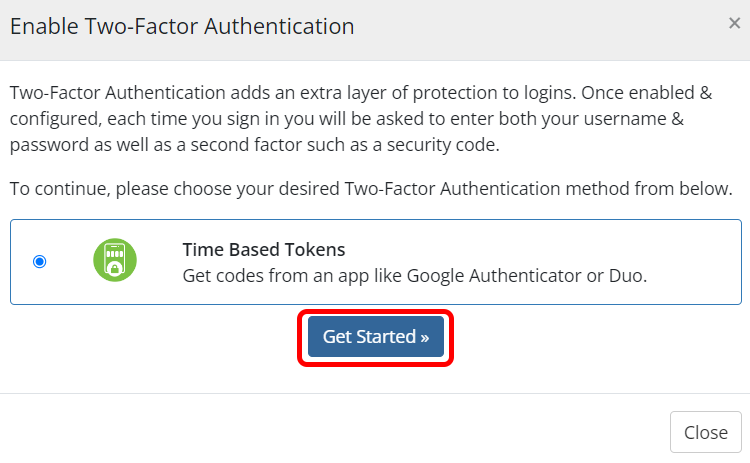Click the word 'Duo' in the option description
Screen dimensions: 750x463
(x=627, y=275)
